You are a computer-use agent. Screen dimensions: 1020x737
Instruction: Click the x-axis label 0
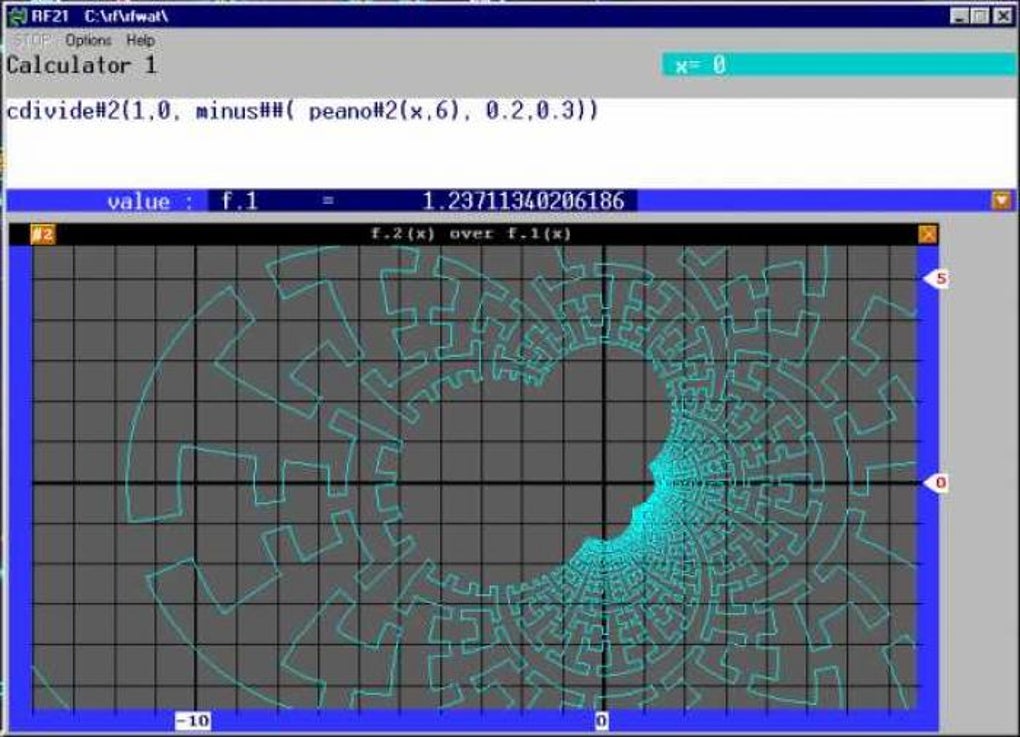click(x=602, y=720)
